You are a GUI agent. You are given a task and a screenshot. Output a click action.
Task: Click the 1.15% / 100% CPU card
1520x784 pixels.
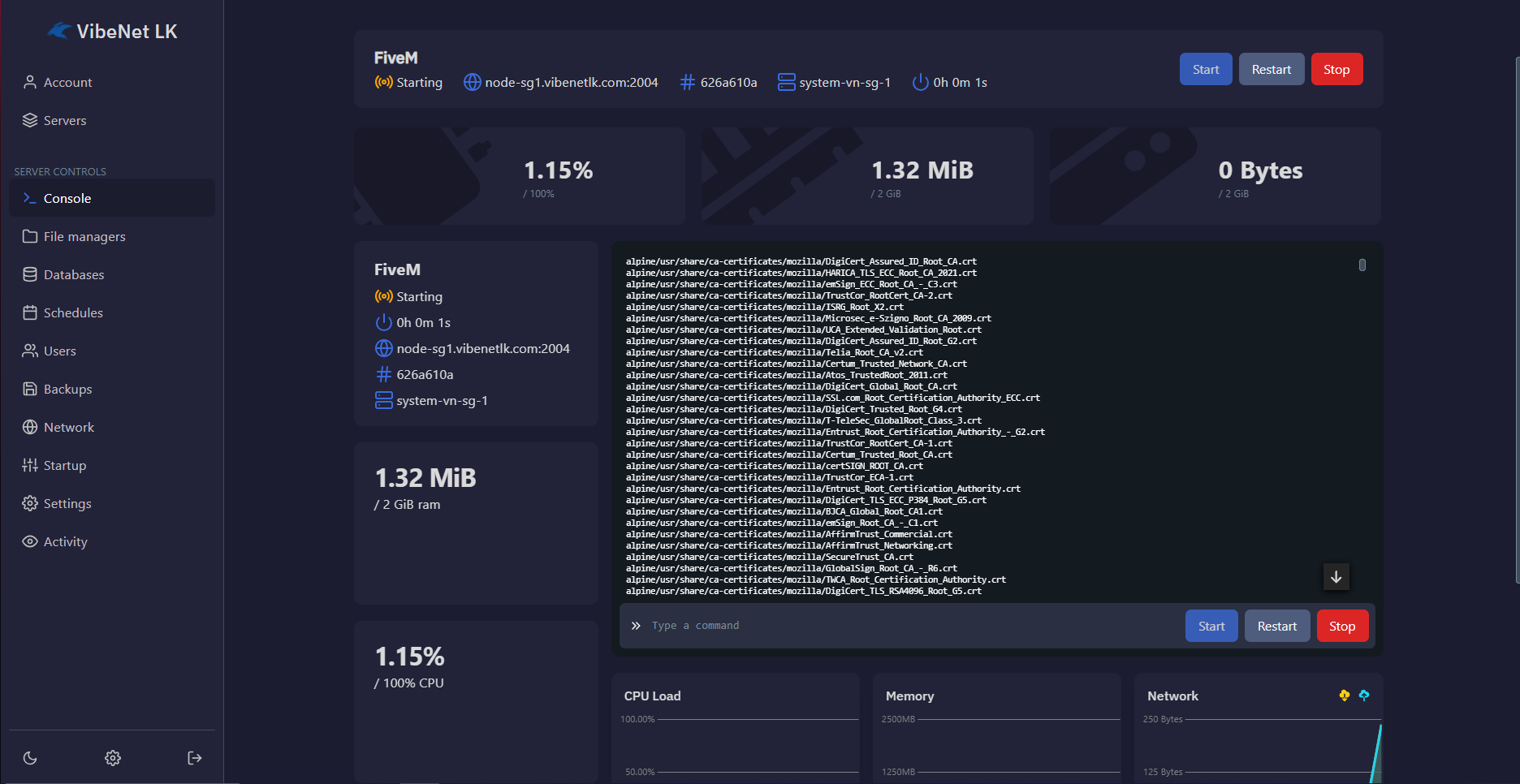(476, 701)
